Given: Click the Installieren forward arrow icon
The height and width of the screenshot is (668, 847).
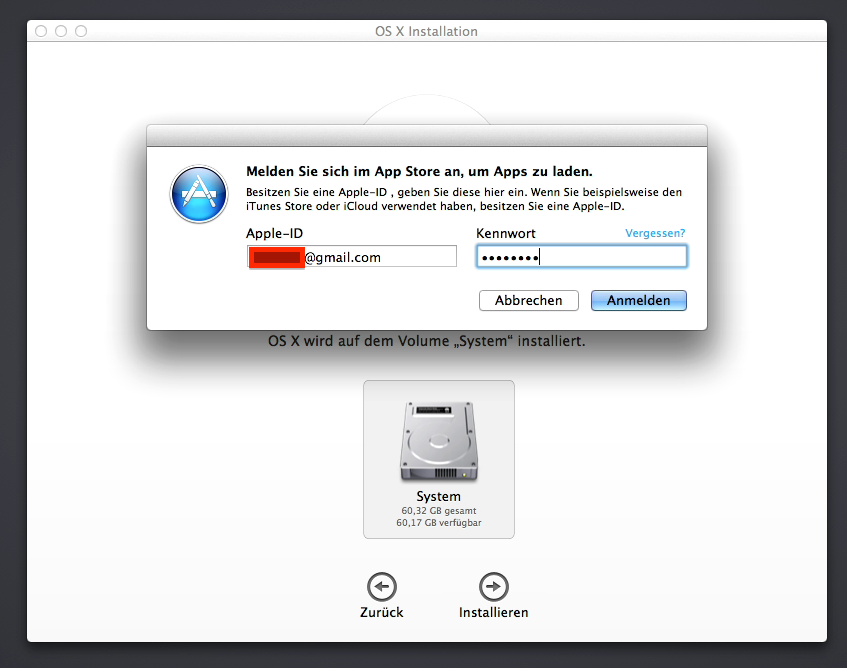Looking at the screenshot, I should [x=494, y=586].
